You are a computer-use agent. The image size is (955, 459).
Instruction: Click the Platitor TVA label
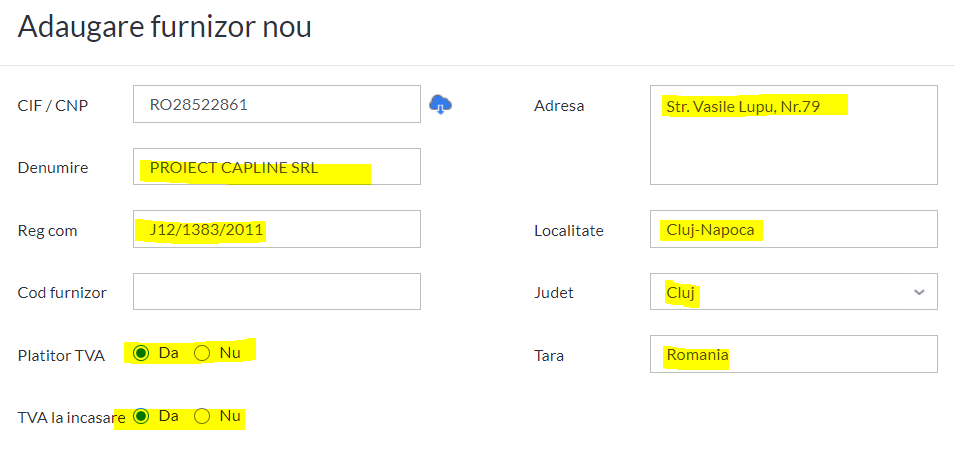[x=61, y=356]
